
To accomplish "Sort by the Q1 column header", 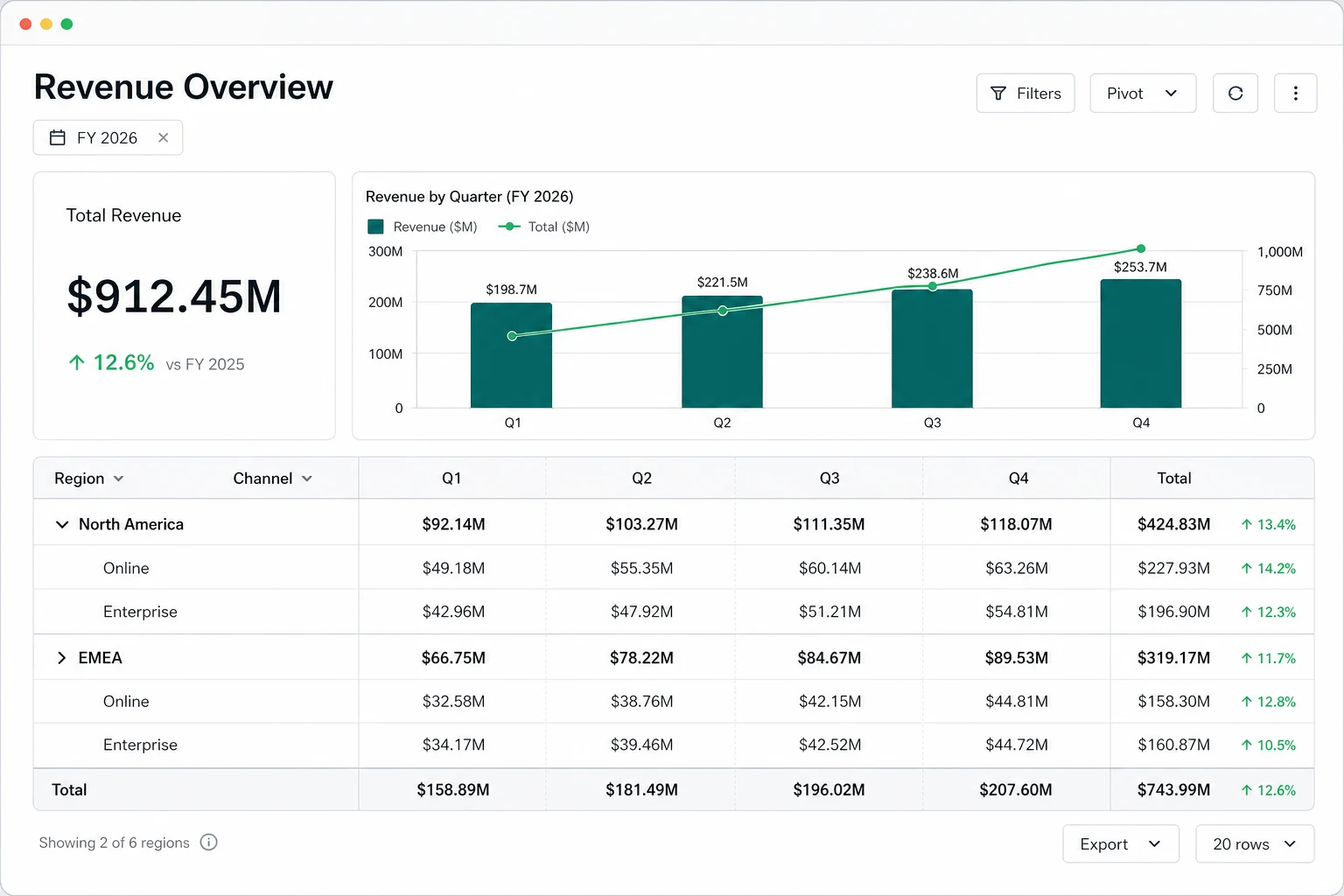I will click(x=451, y=478).
